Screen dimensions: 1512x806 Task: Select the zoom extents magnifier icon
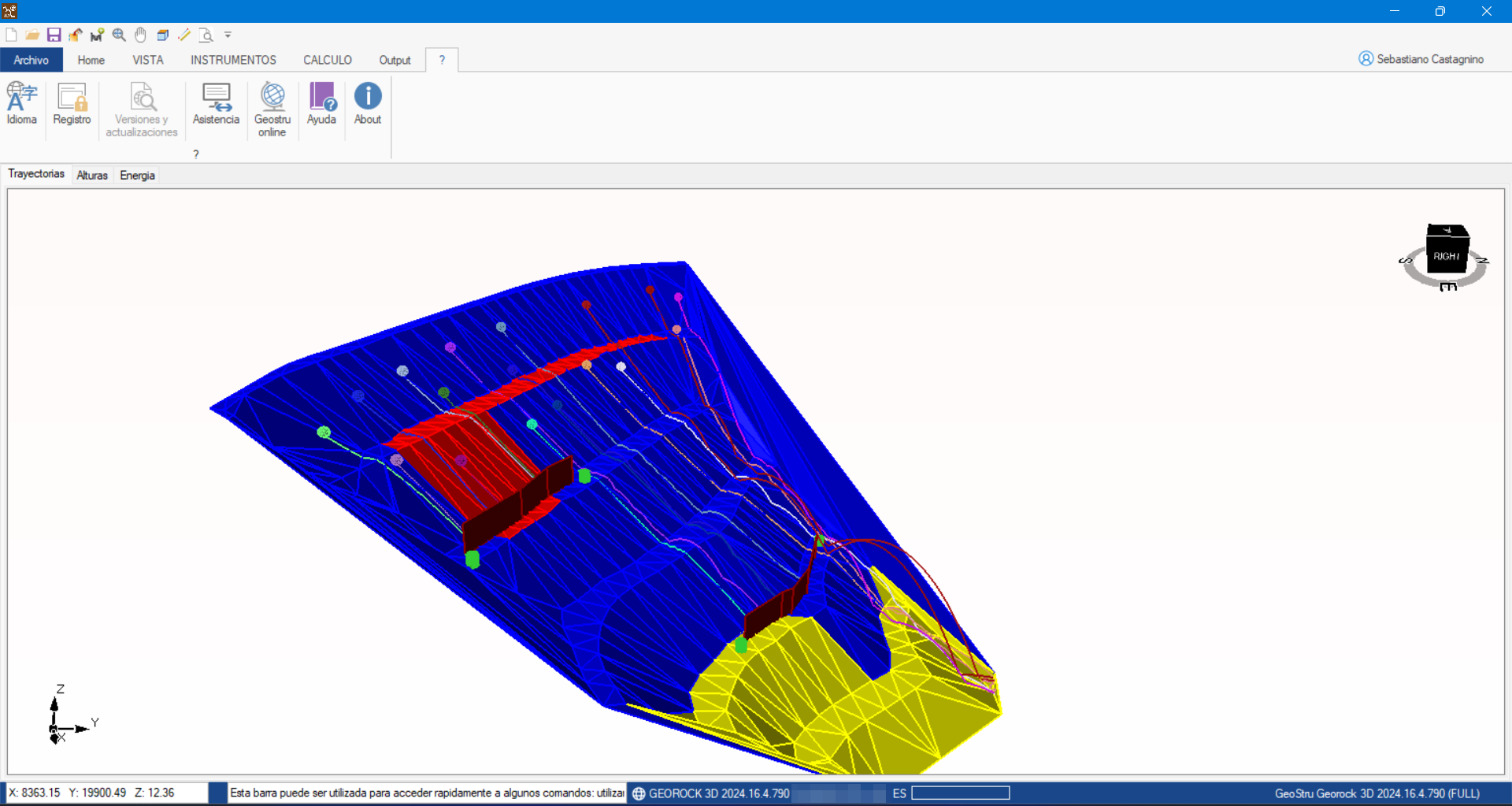point(119,35)
